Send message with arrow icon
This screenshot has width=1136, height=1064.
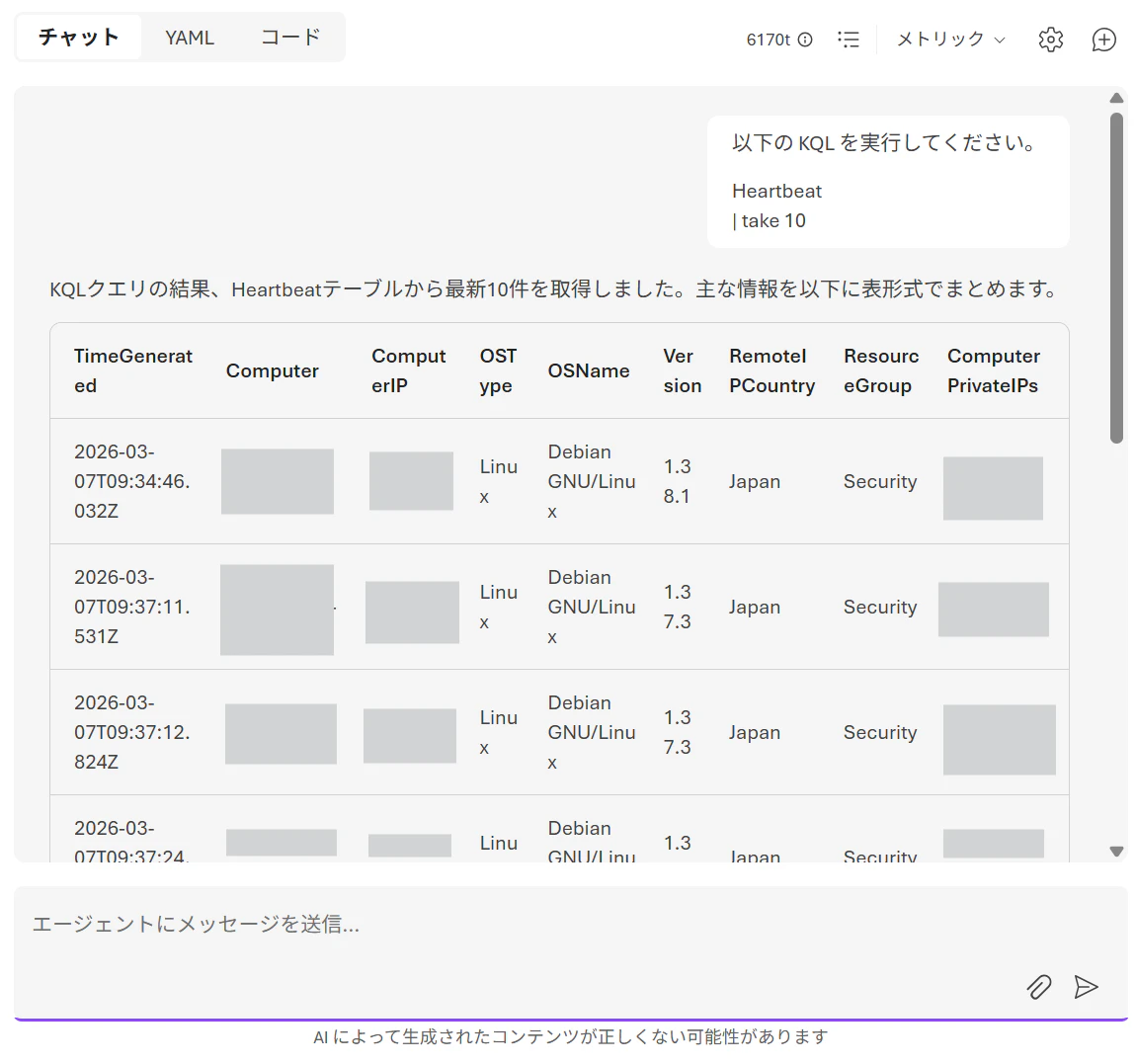[x=1086, y=986]
